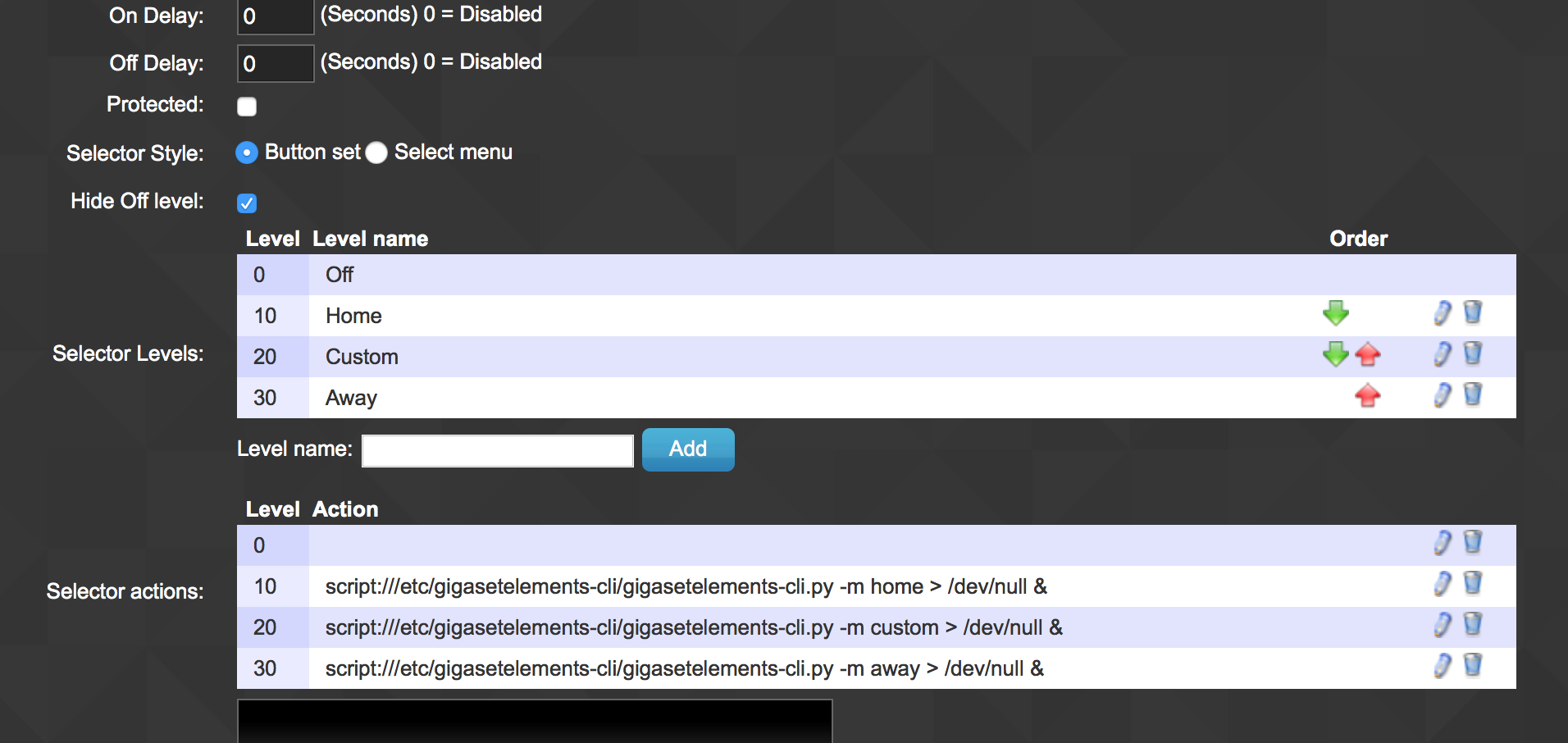Click the Level name column header
This screenshot has width=1568, height=743.
370,239
